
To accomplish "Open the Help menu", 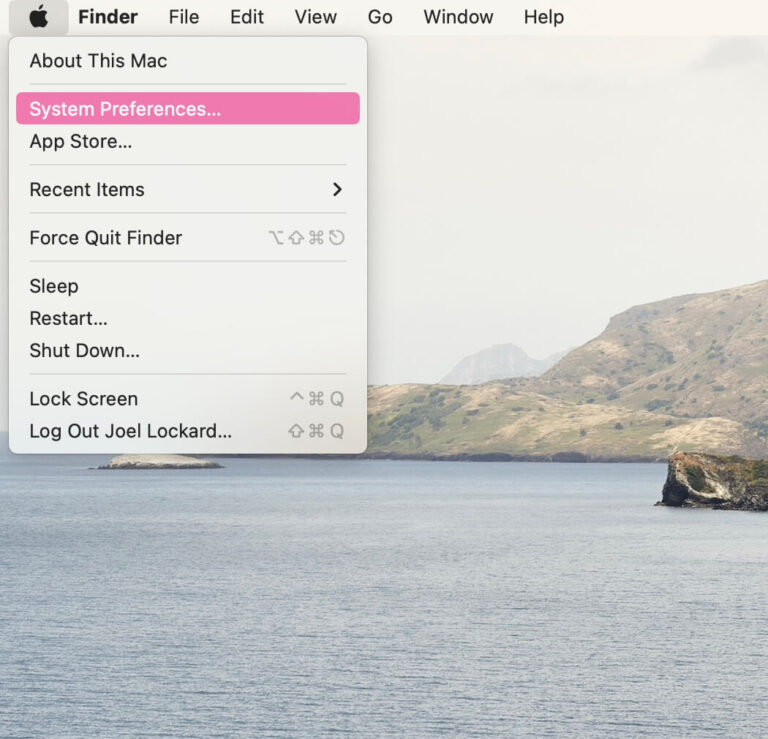I will [x=543, y=17].
